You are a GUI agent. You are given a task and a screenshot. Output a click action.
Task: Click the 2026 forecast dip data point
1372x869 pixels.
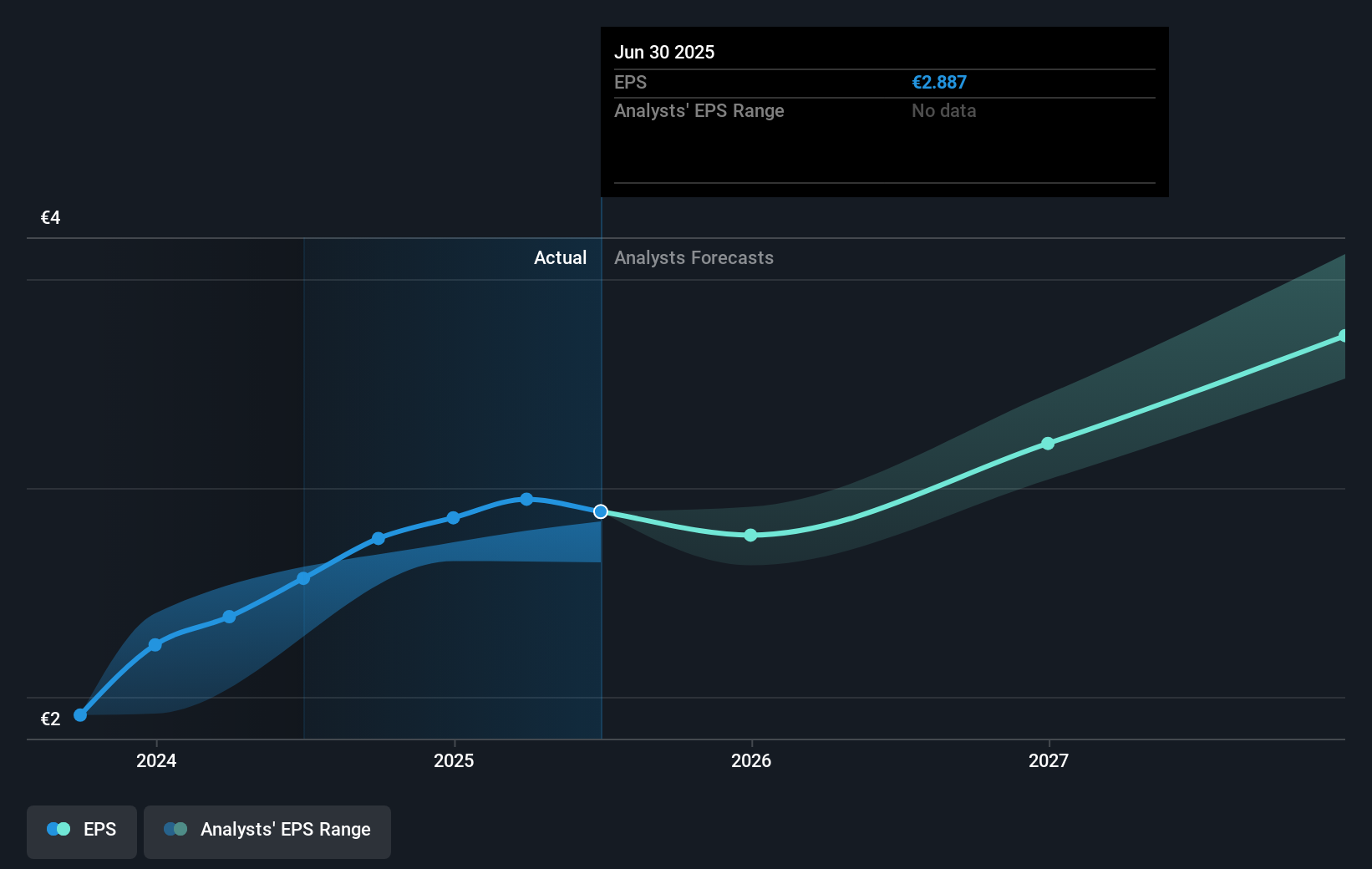pos(750,536)
